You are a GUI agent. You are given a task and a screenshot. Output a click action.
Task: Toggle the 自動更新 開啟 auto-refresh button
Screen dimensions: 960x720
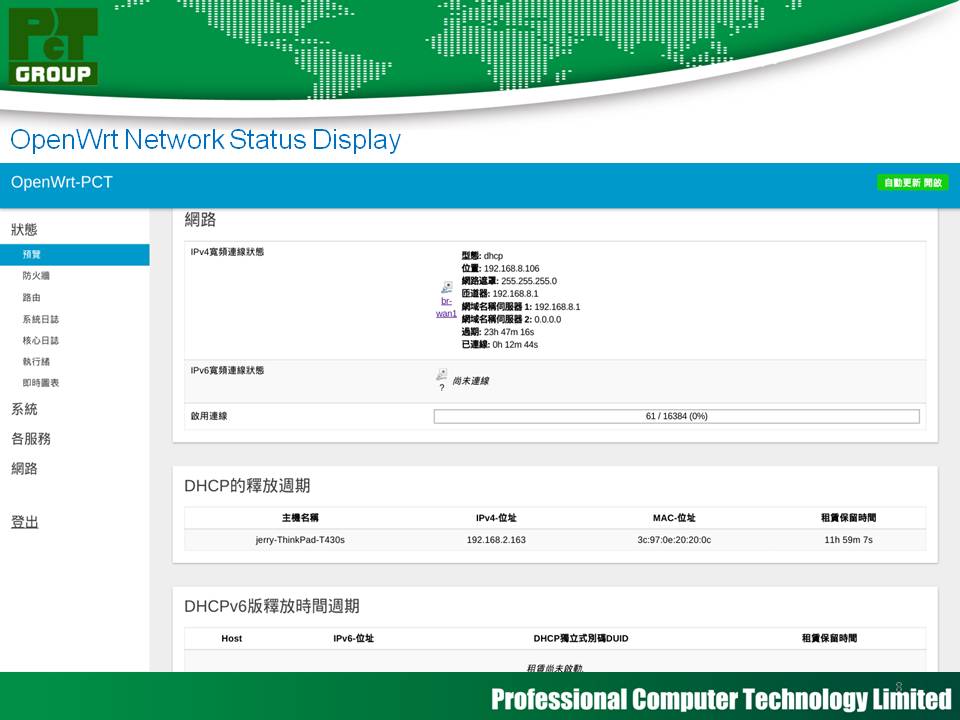[x=912, y=183]
